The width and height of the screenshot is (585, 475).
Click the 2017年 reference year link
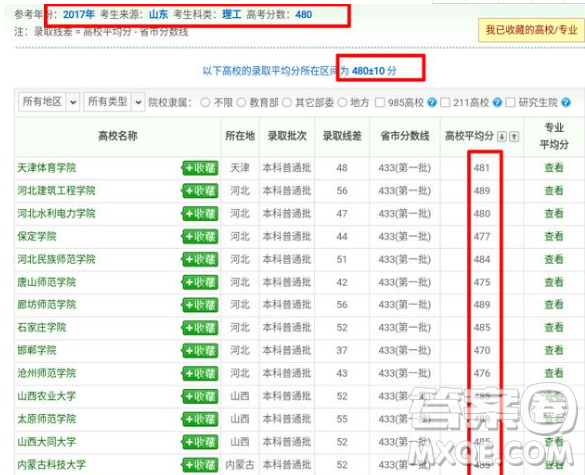[79, 15]
